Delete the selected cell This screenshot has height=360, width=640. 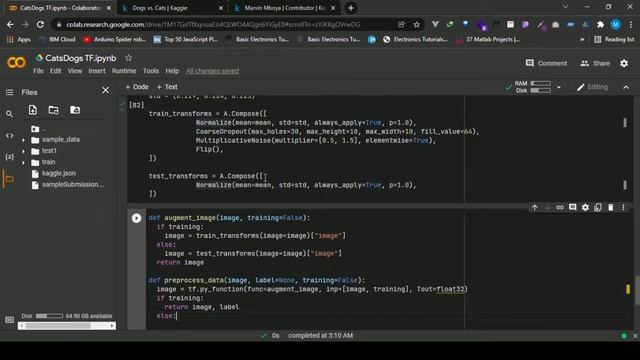(x=611, y=207)
